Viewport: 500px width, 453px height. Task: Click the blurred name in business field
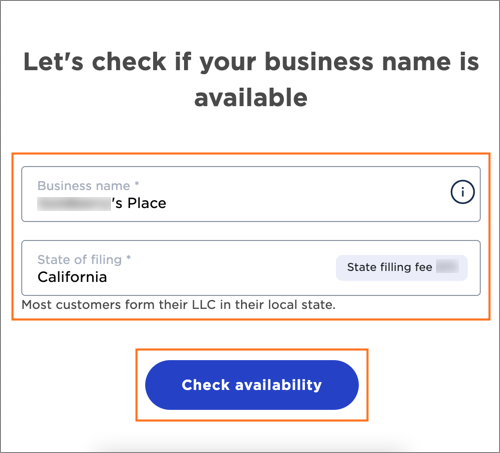coord(74,204)
